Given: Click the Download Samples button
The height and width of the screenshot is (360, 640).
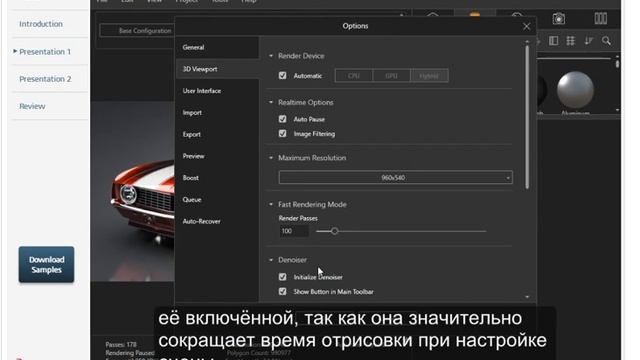Looking at the screenshot, I should pos(47,264).
